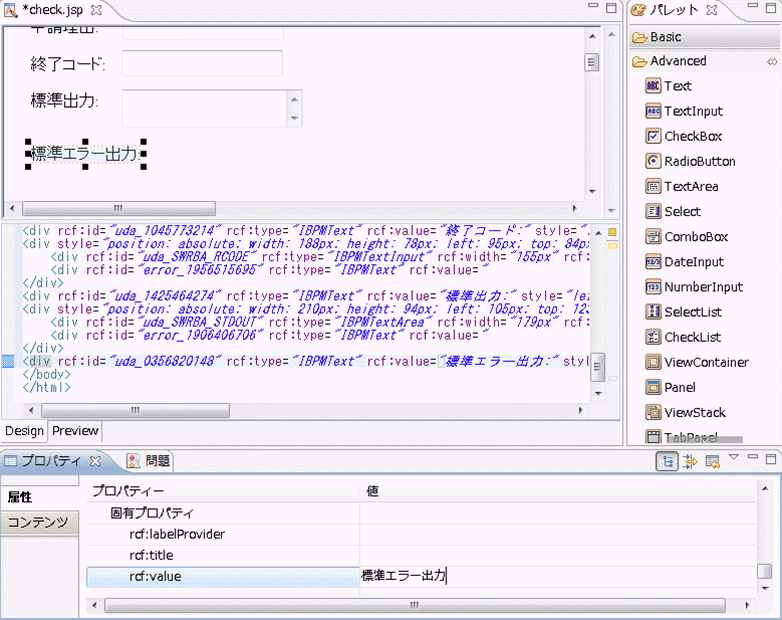
Task: Switch to the Preview tab
Action: coord(76,431)
